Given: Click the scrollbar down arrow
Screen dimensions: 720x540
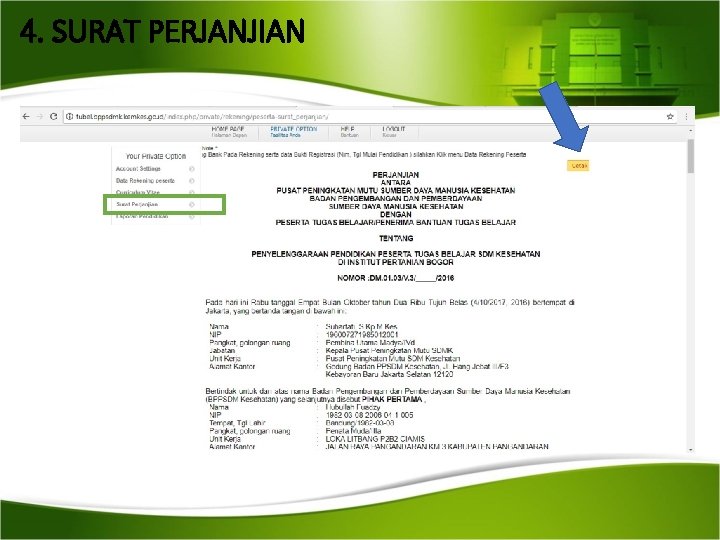Looking at the screenshot, I should pos(691,450).
